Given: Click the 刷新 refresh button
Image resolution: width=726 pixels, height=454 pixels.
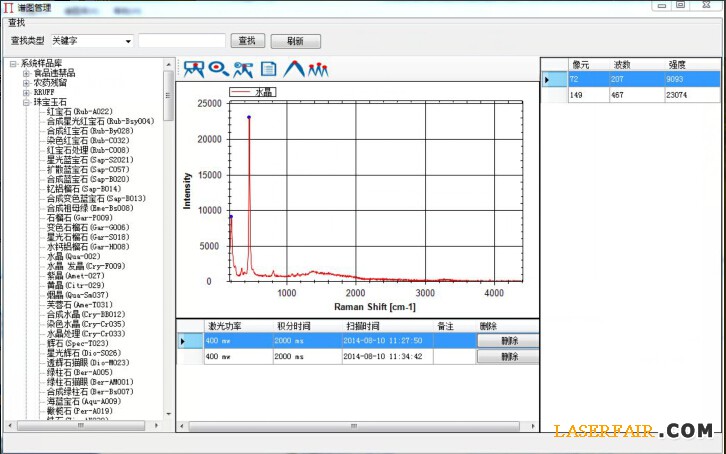Looking at the screenshot, I should pos(295,41).
